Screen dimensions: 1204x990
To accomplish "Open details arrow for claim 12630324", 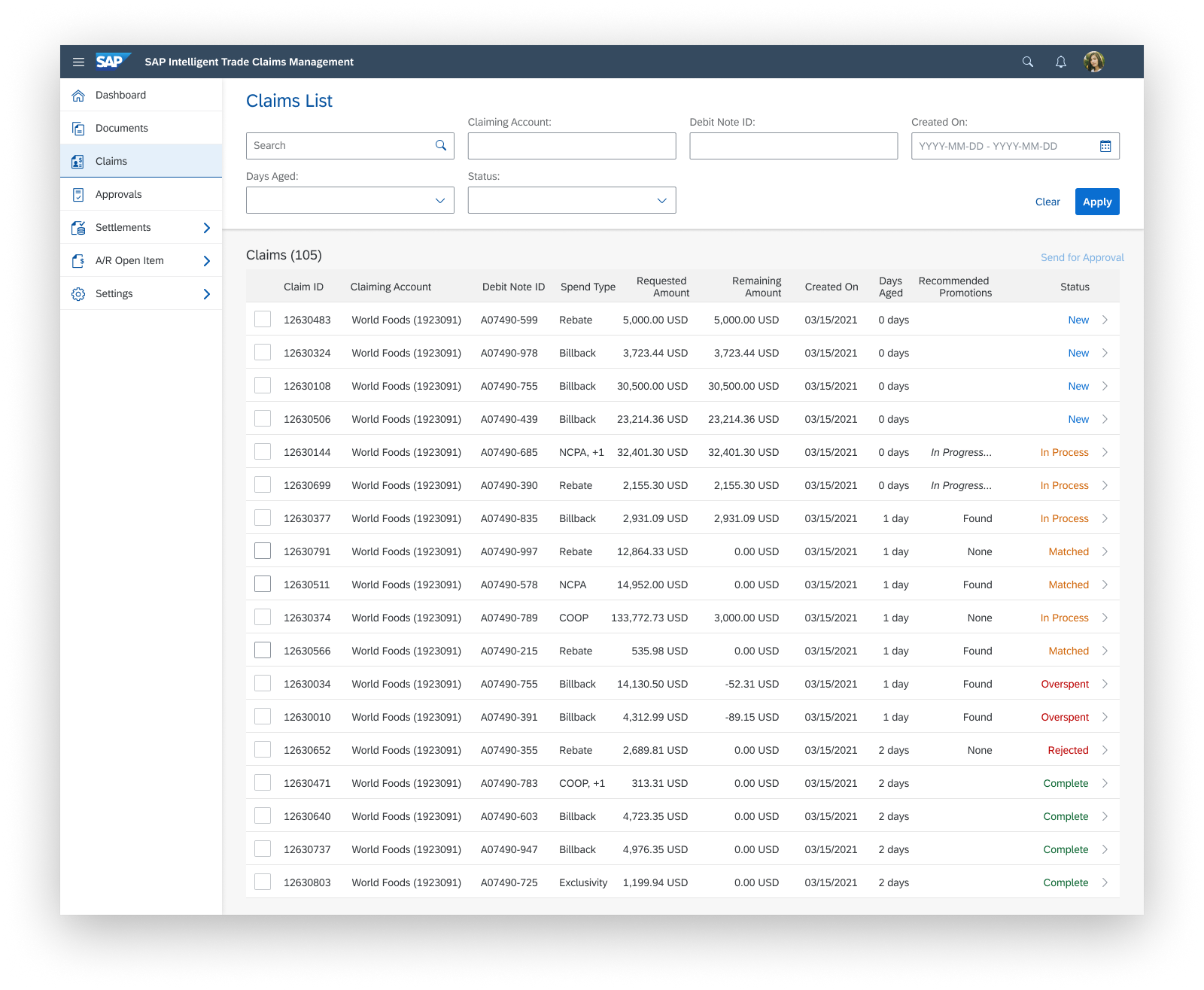I will [1105, 353].
